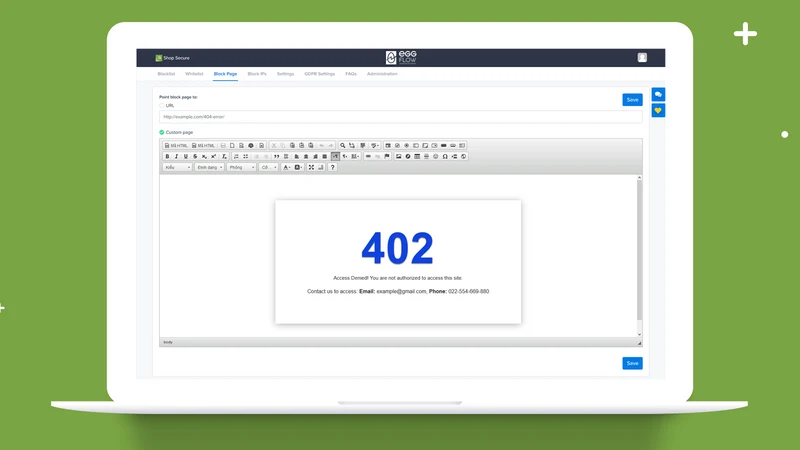Toggle the left-to-right text direction button
The width and height of the screenshot is (800, 450).
[335, 157]
